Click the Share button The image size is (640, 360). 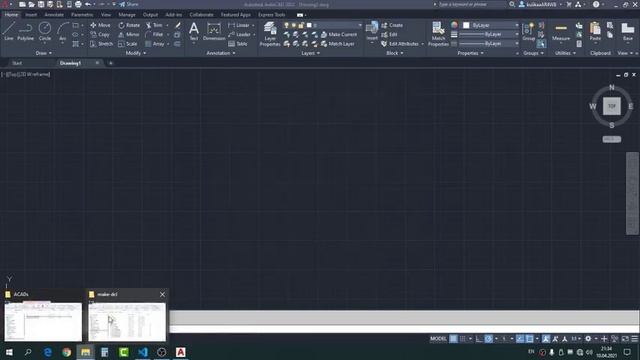[129, 4]
